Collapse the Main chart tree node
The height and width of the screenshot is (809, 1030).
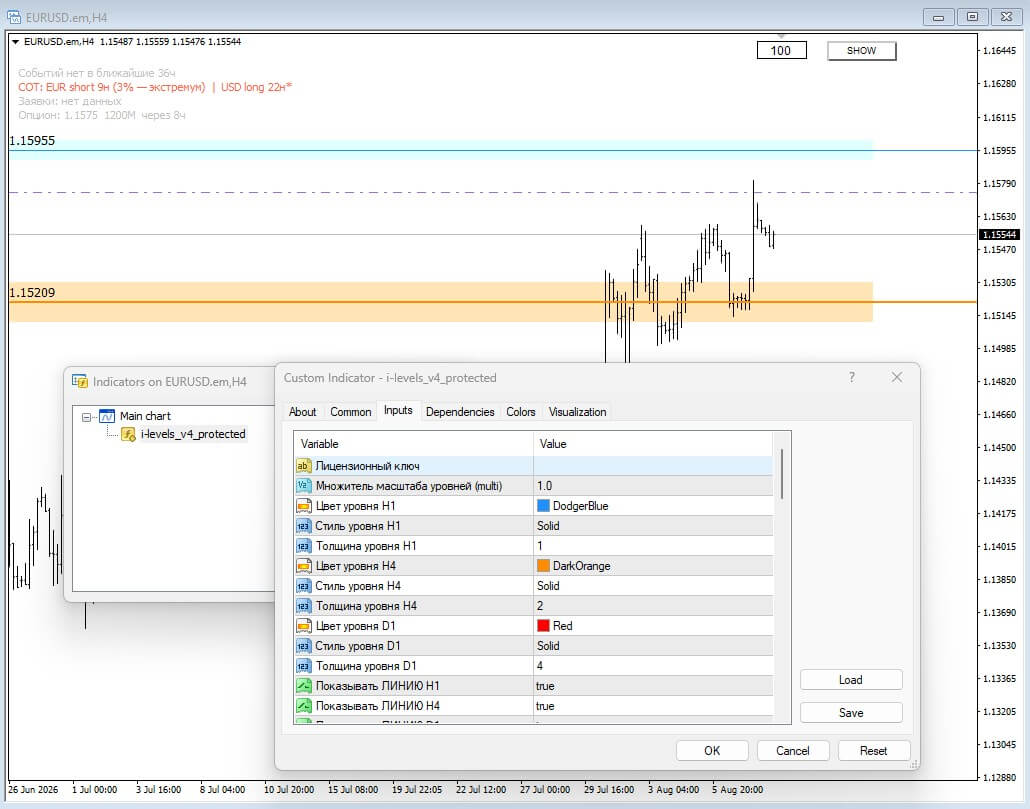(x=86, y=417)
